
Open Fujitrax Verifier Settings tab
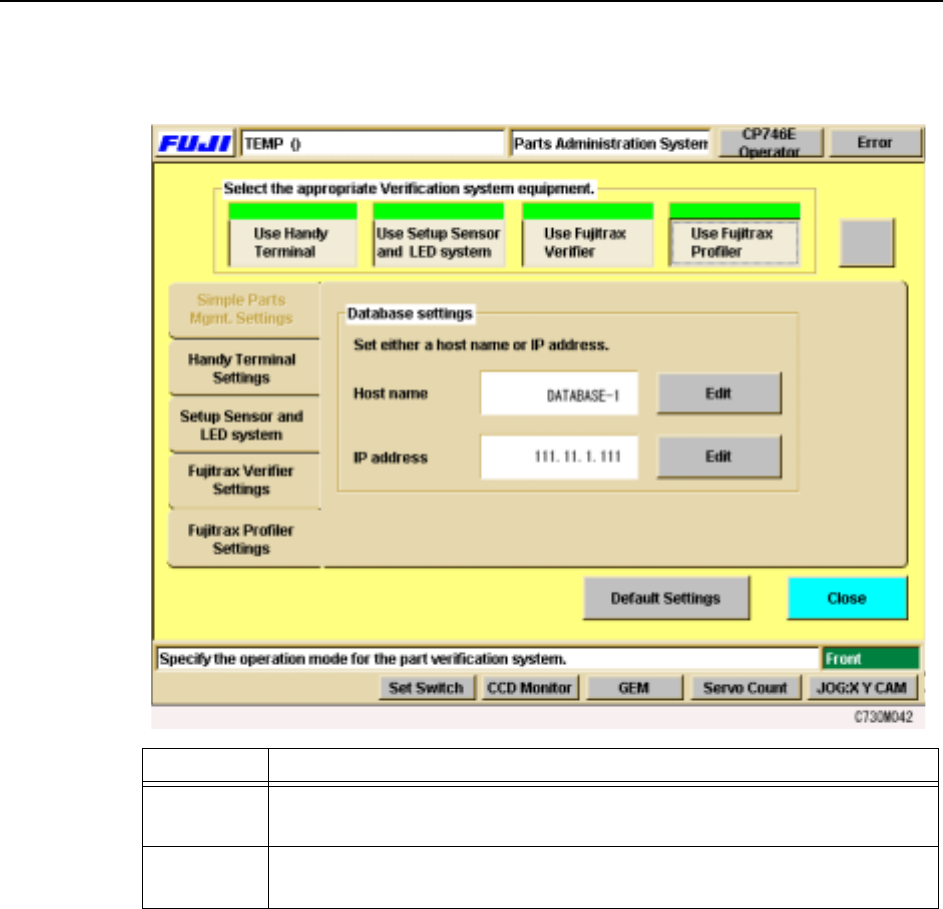[x=243, y=480]
